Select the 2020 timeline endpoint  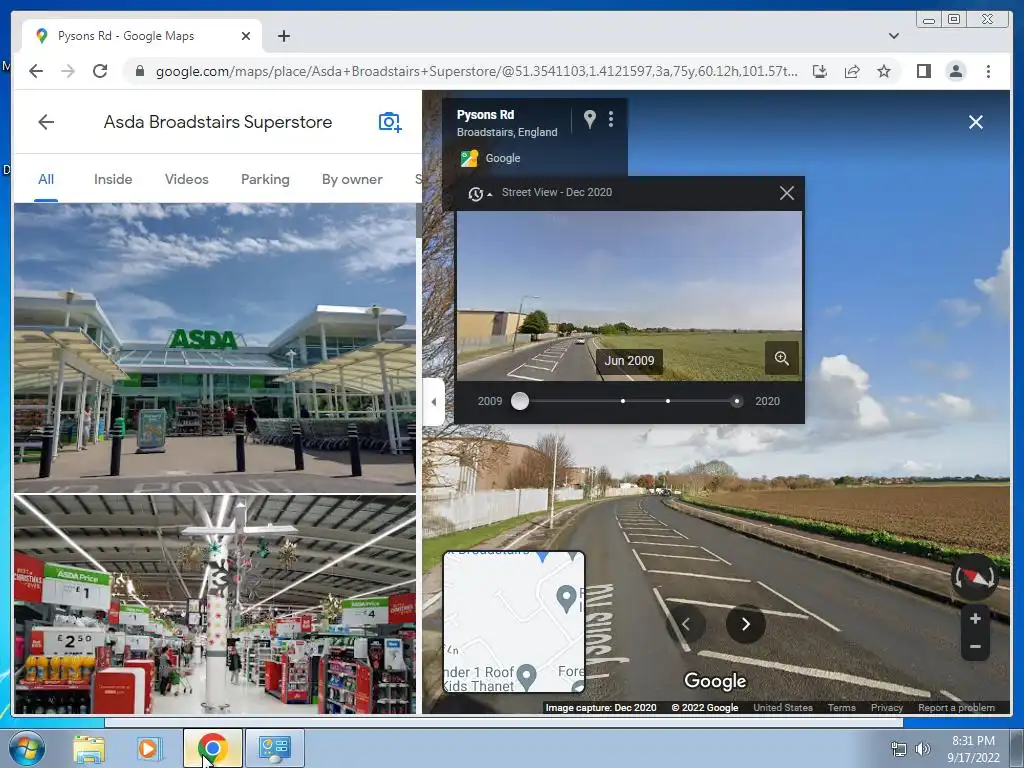(737, 401)
